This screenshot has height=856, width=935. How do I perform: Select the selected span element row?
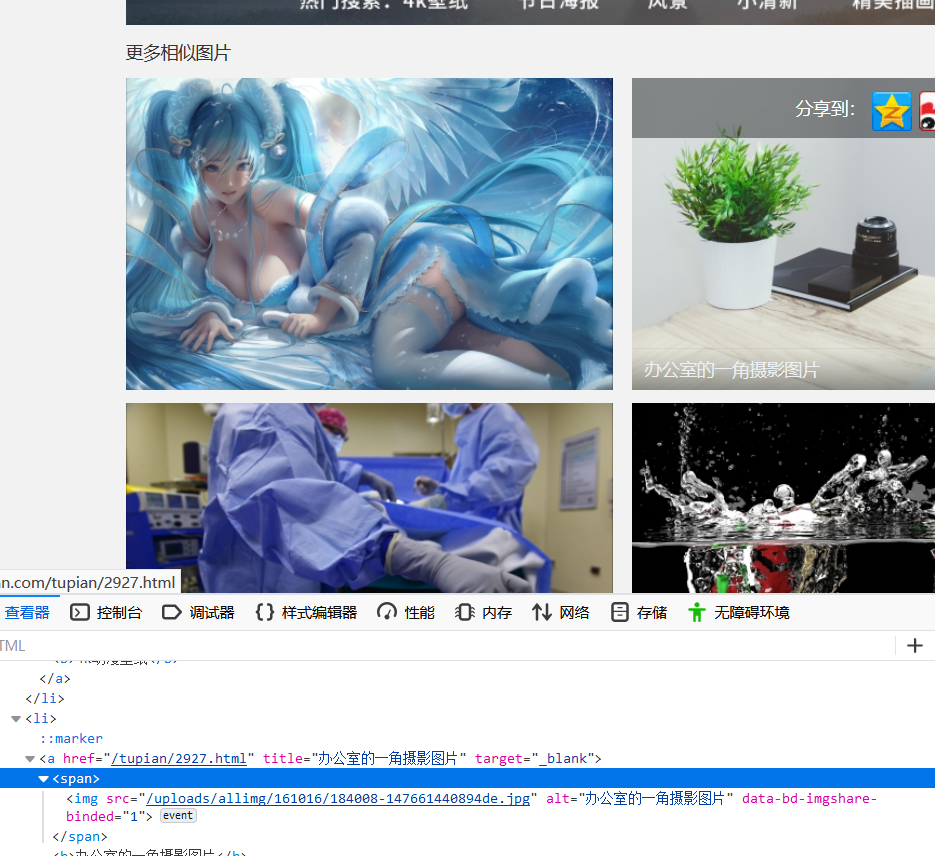tap(468, 779)
